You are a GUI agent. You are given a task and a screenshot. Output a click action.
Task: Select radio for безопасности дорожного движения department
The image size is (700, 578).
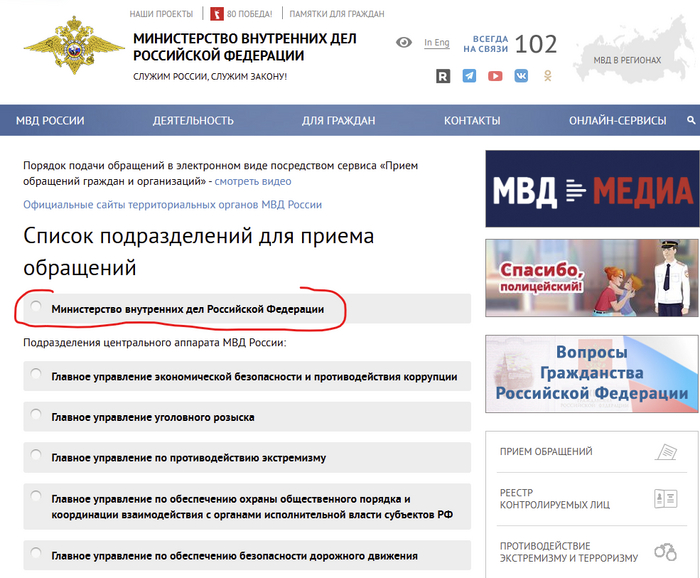click(x=36, y=553)
